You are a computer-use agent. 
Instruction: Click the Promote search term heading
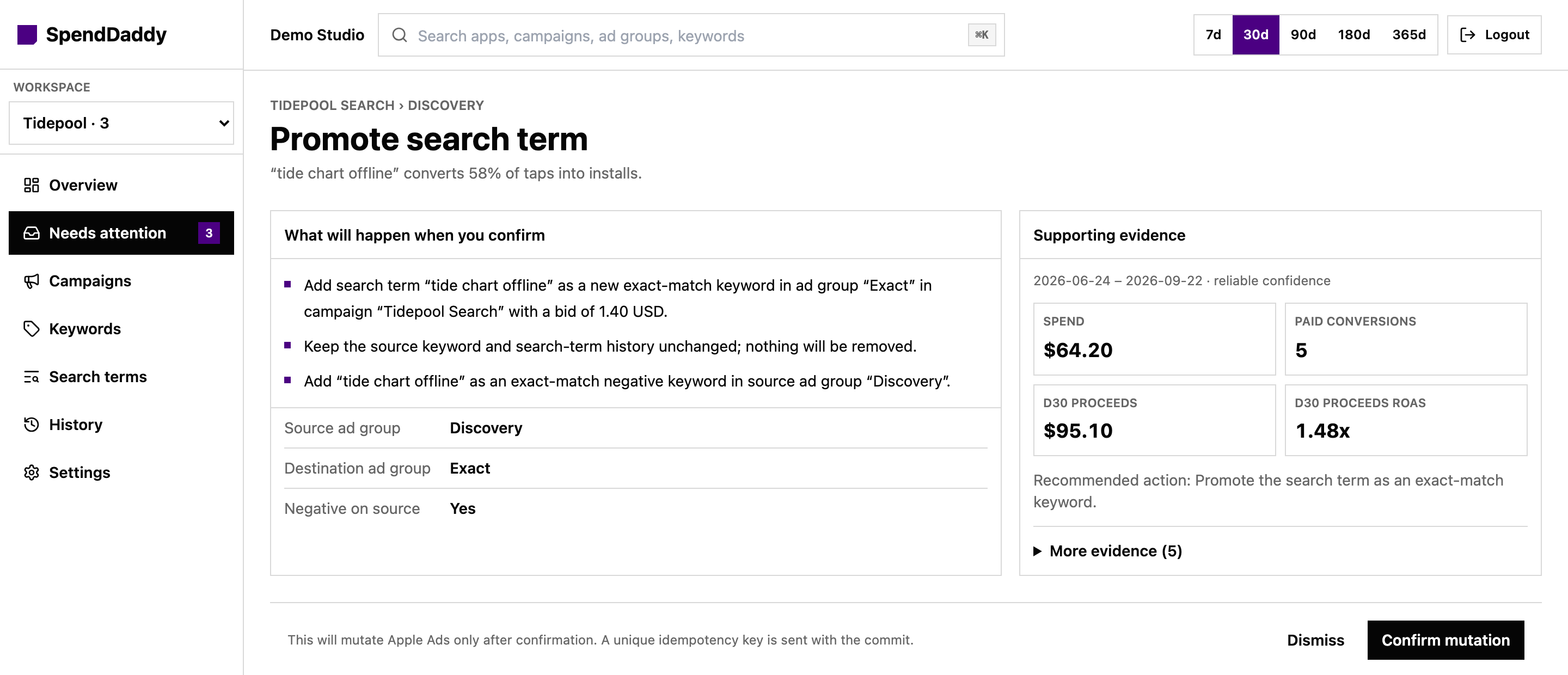(x=429, y=139)
